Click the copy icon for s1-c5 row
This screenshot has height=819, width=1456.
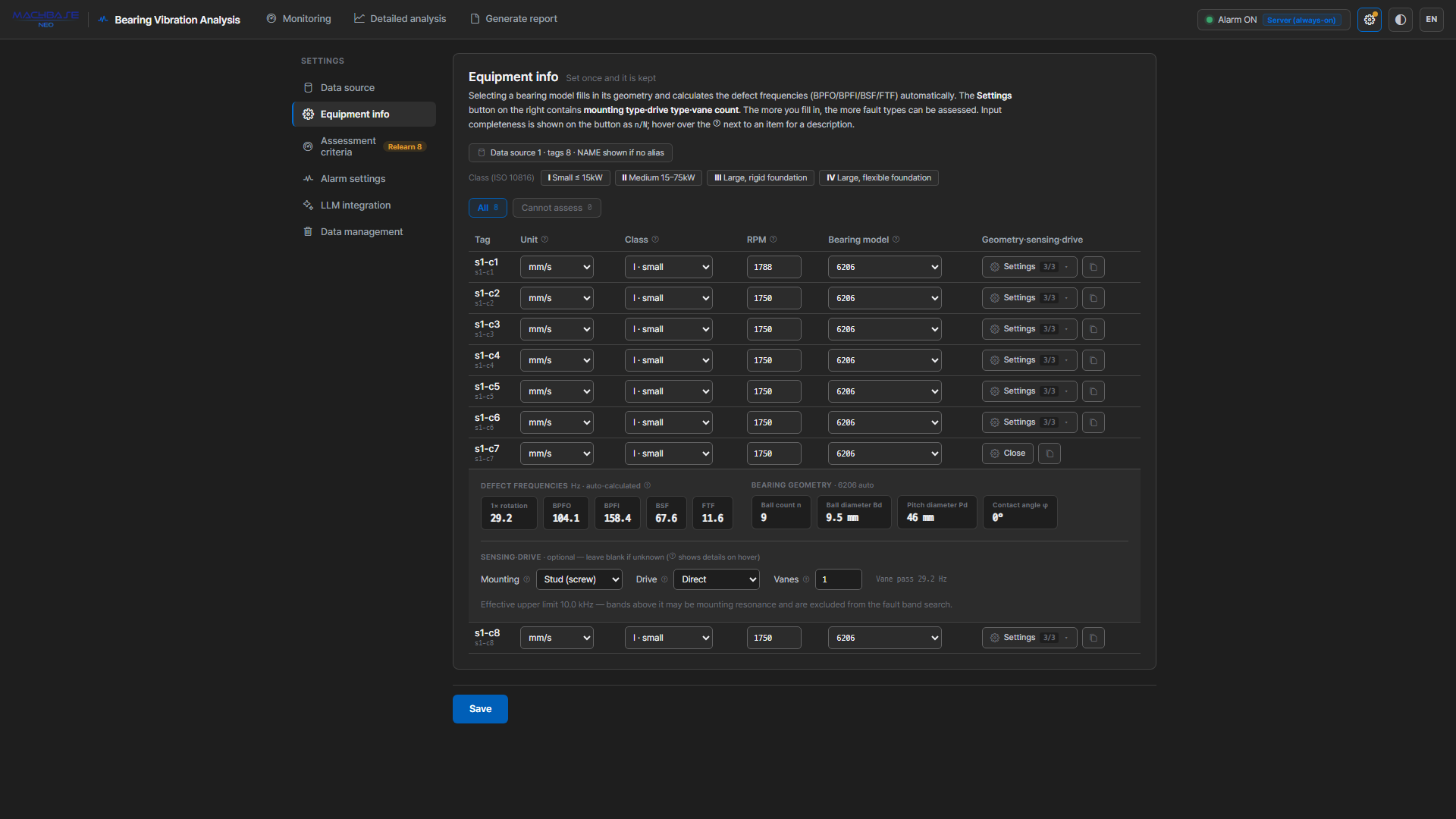(x=1093, y=391)
